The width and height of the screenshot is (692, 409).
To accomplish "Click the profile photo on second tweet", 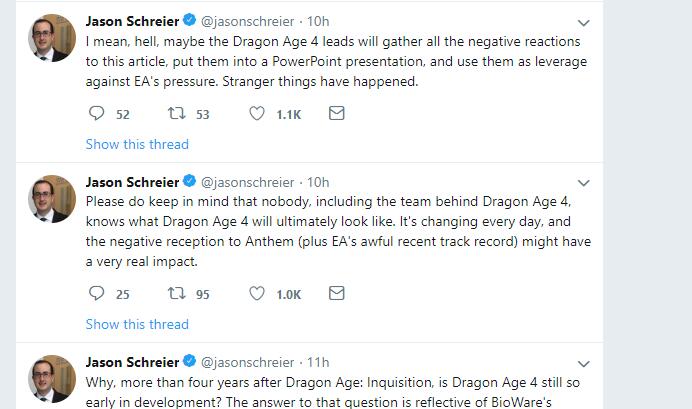I will click(52, 198).
